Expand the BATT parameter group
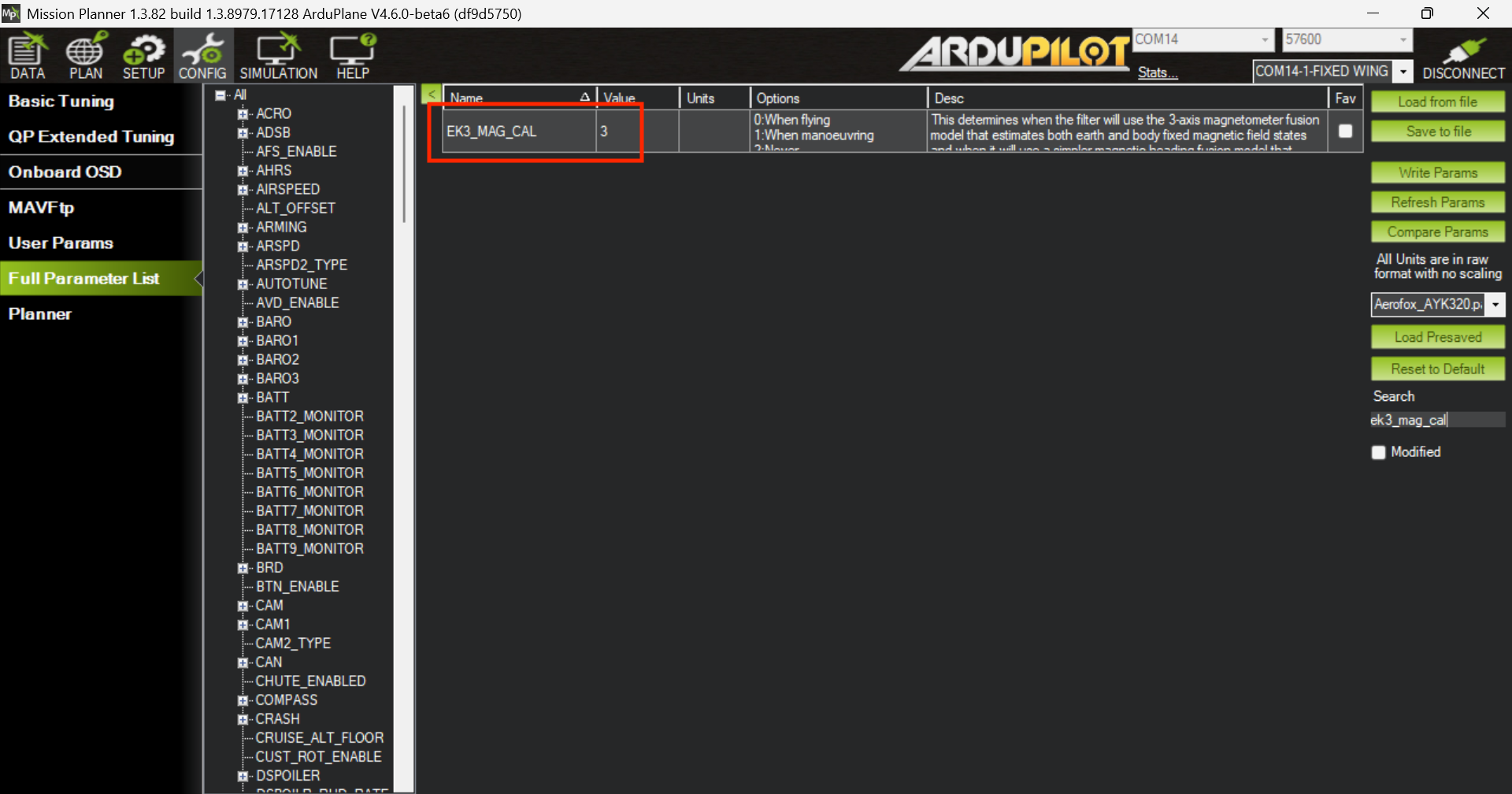 pos(243,398)
